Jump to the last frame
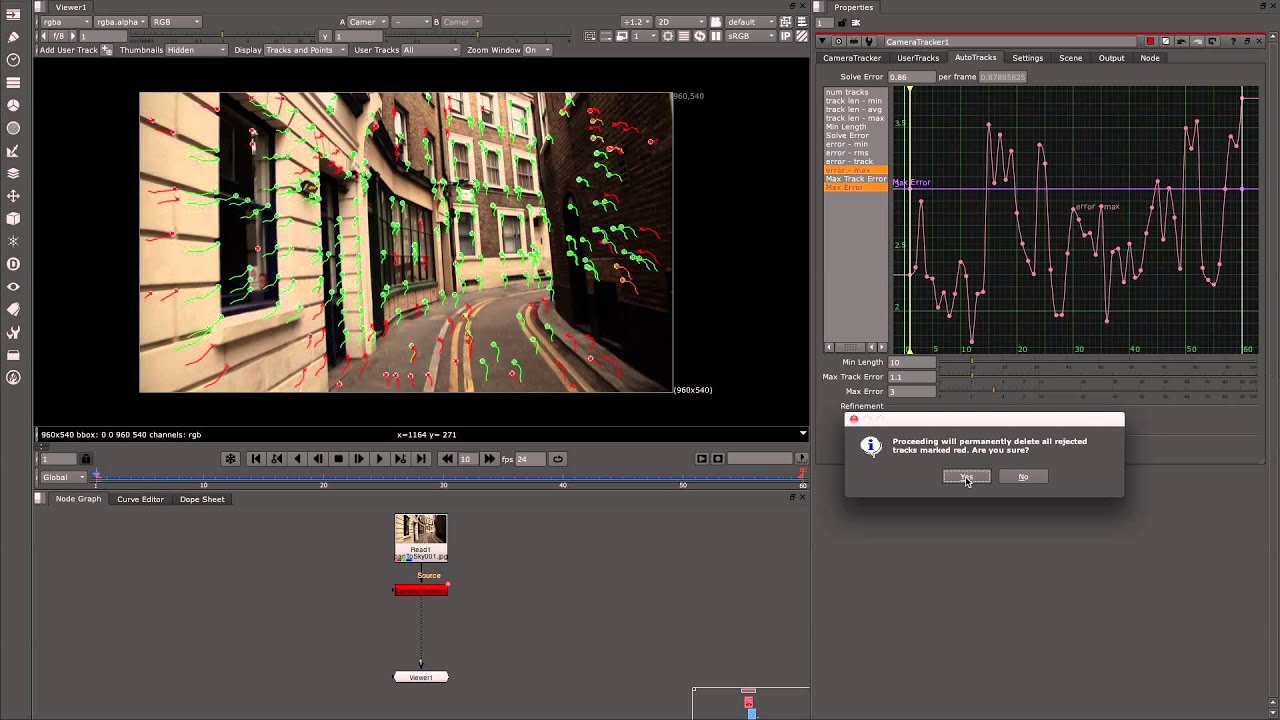 (x=421, y=459)
